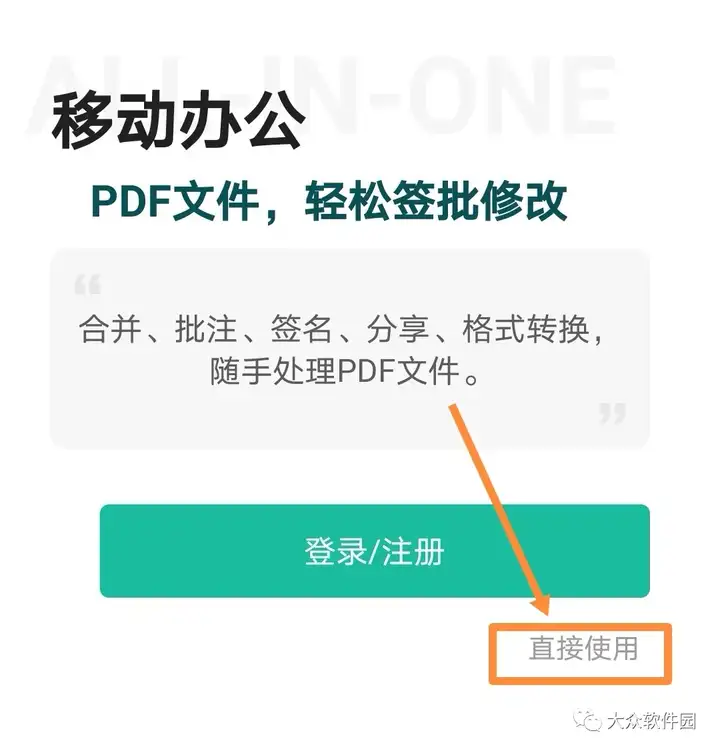The height and width of the screenshot is (753, 720).
Task: Tap the green 登录/注册 button
Action: (375, 551)
